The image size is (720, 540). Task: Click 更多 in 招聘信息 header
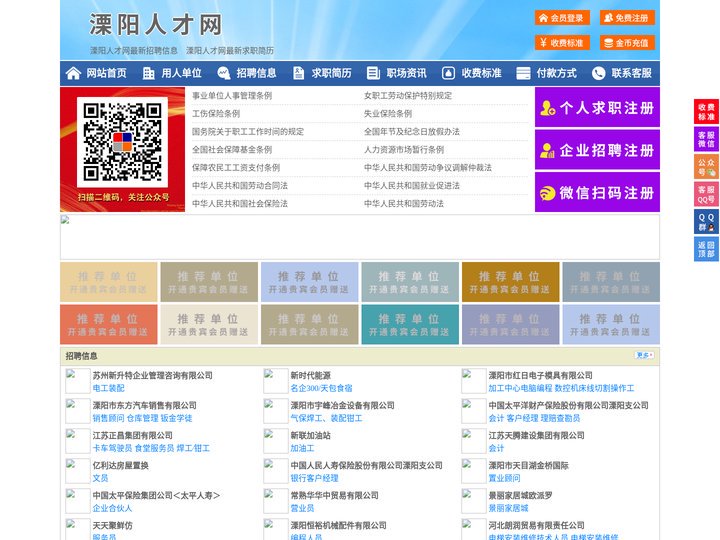[644, 355]
